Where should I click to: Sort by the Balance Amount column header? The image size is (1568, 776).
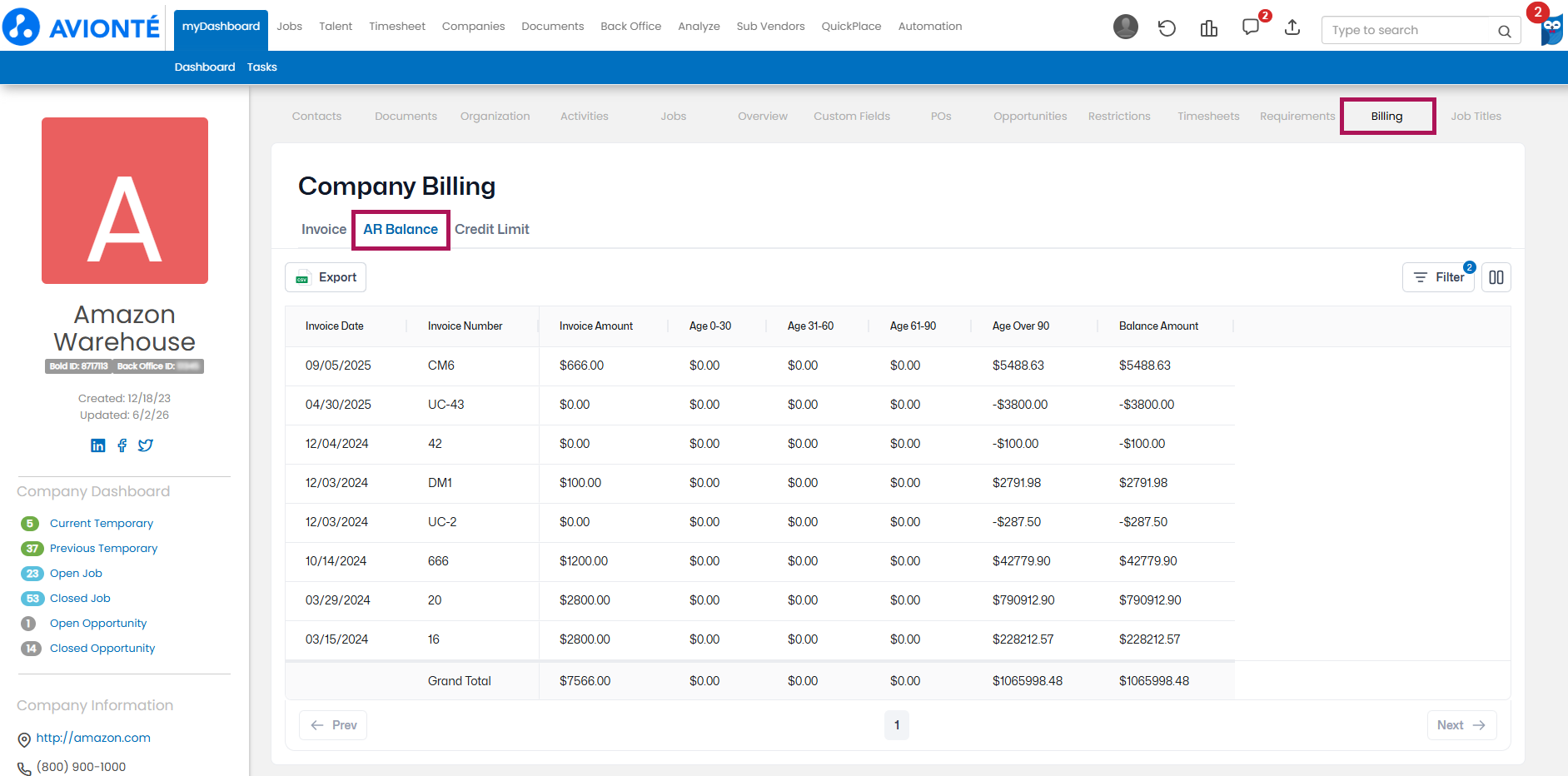(x=1158, y=326)
